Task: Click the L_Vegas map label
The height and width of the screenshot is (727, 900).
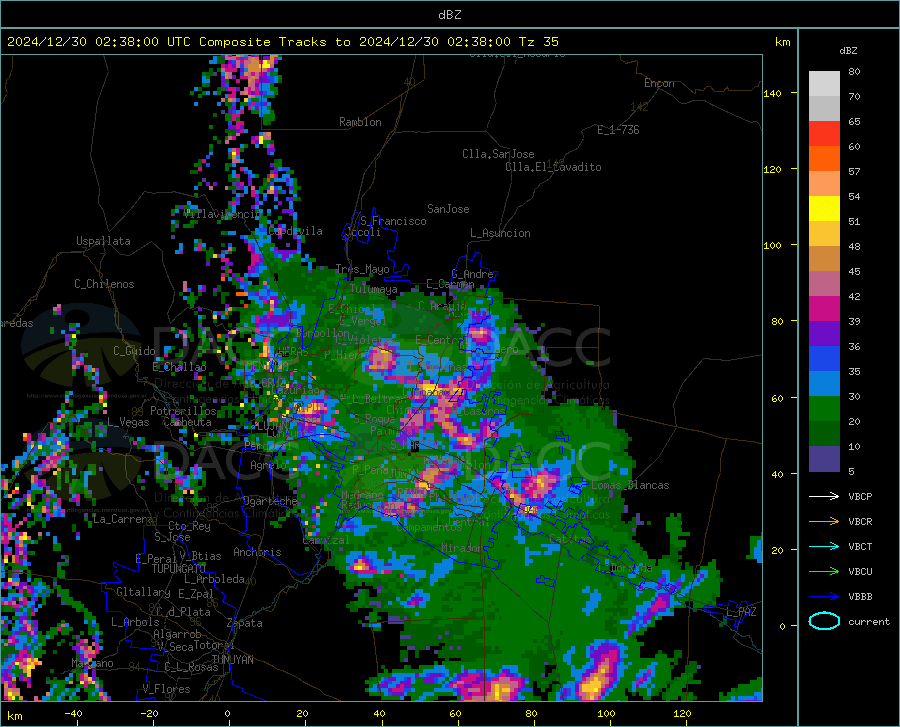Action: click(x=128, y=422)
